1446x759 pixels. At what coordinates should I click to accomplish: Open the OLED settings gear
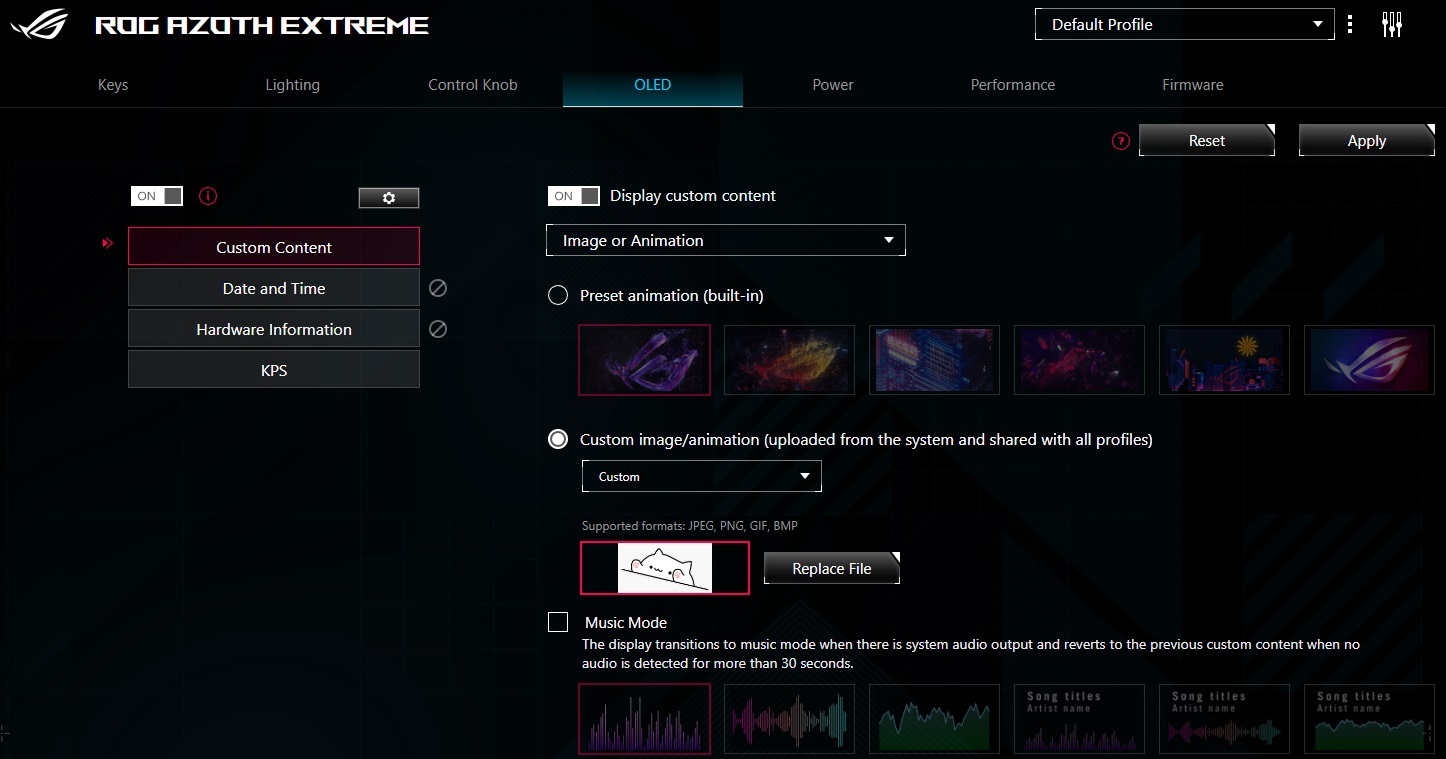(x=388, y=197)
